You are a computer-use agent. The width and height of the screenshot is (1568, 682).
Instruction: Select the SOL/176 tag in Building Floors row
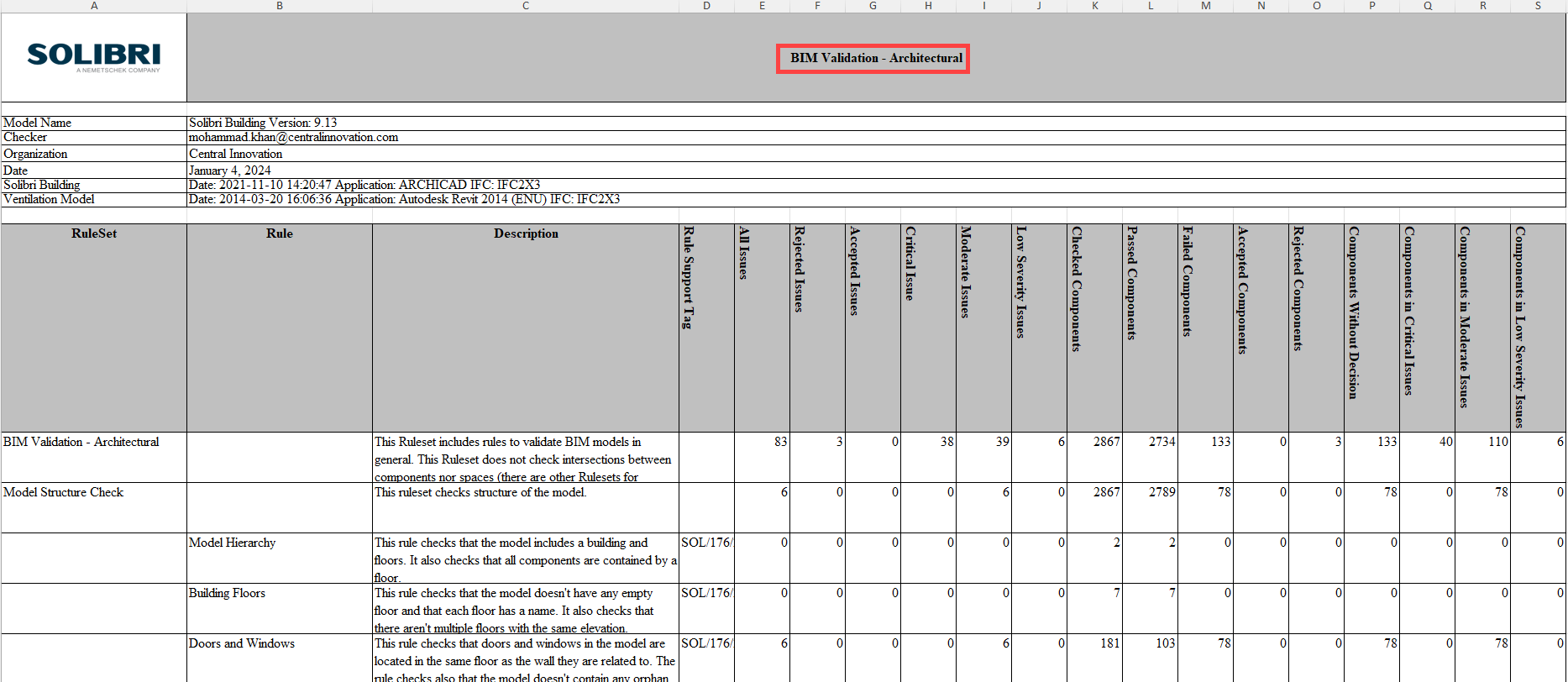706,608
